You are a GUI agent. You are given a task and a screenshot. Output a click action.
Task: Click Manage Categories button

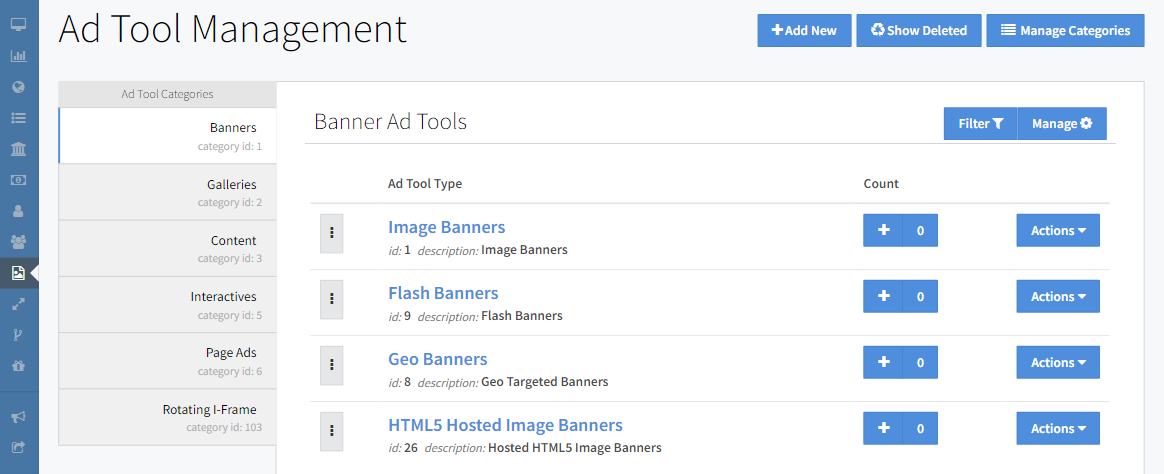[x=1065, y=31]
